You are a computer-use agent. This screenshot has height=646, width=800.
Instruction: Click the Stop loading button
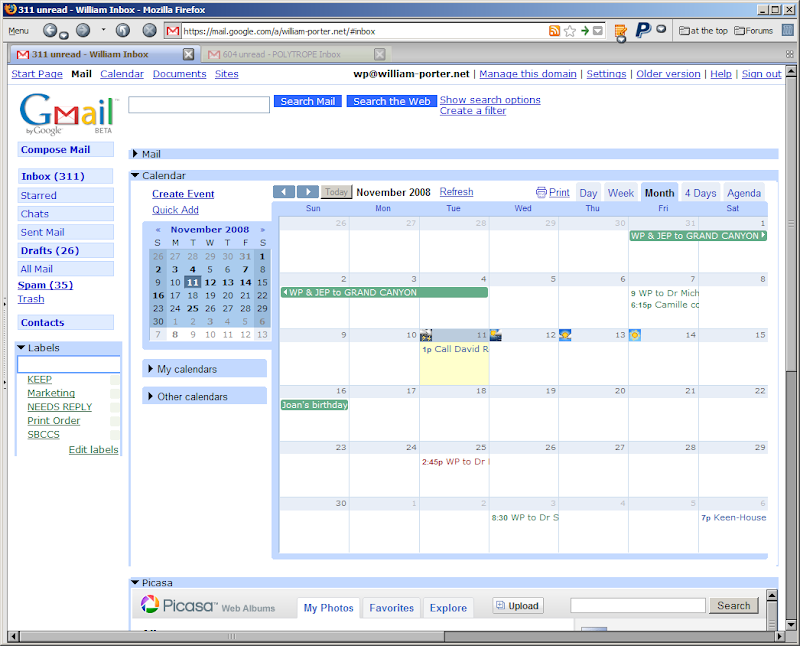149,31
